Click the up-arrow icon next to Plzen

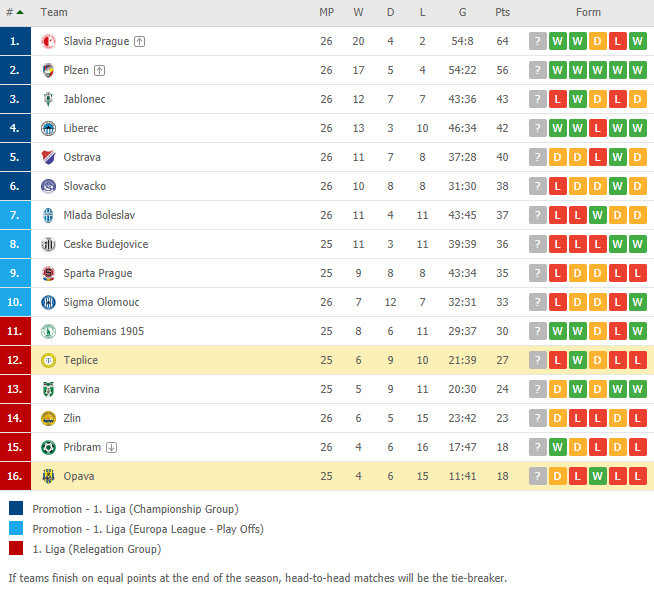point(99,70)
